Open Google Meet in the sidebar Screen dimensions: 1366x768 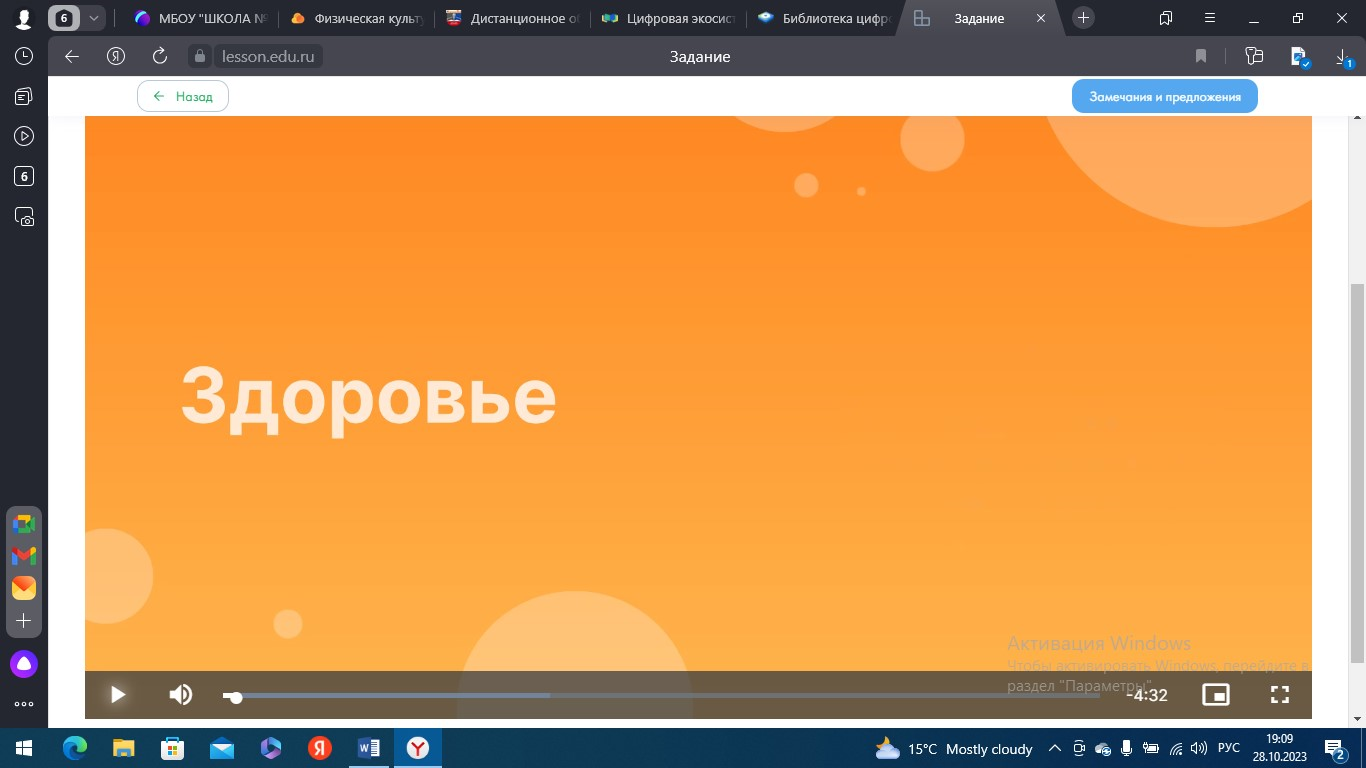pyautogui.click(x=24, y=524)
